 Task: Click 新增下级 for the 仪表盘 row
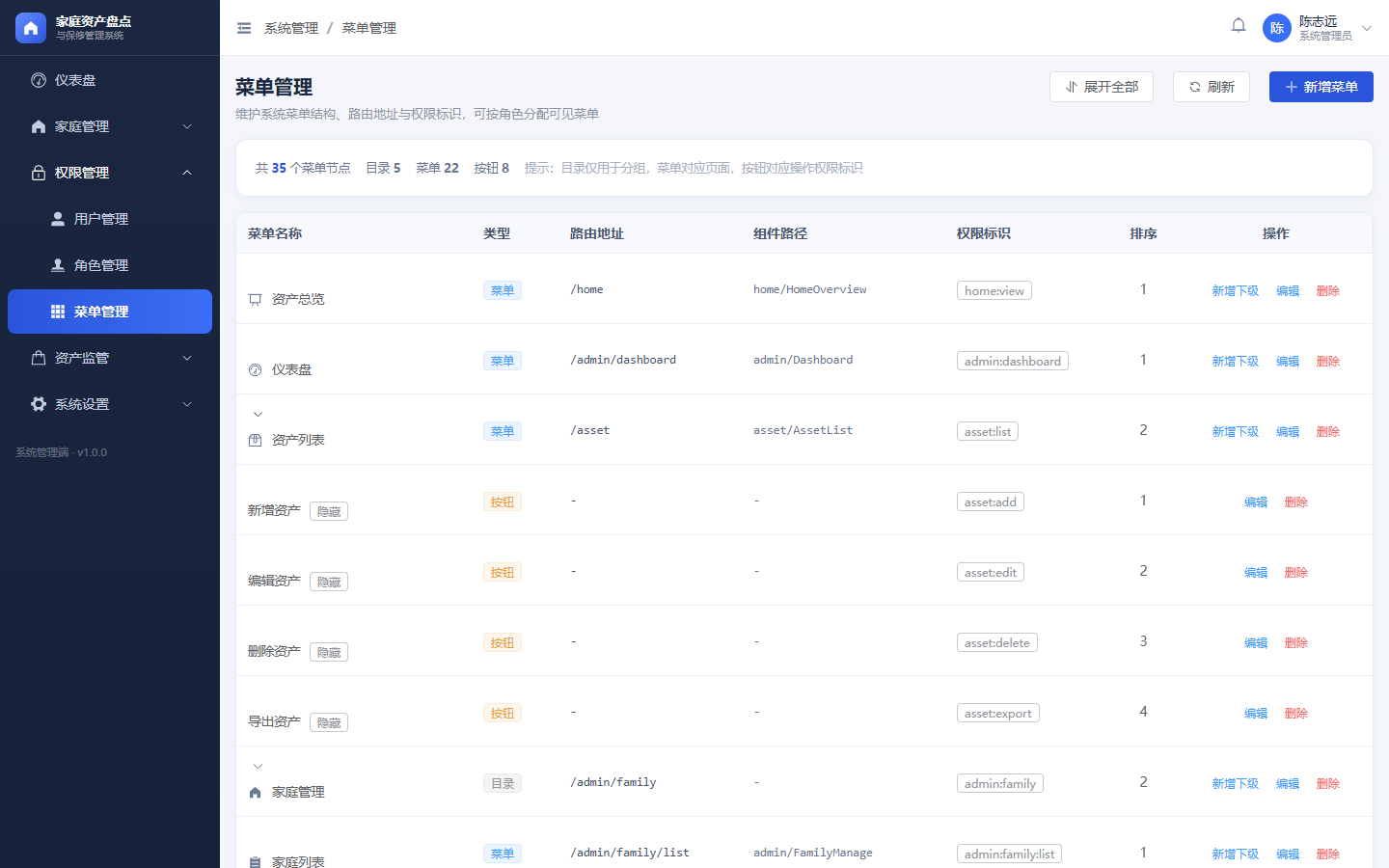(1236, 362)
